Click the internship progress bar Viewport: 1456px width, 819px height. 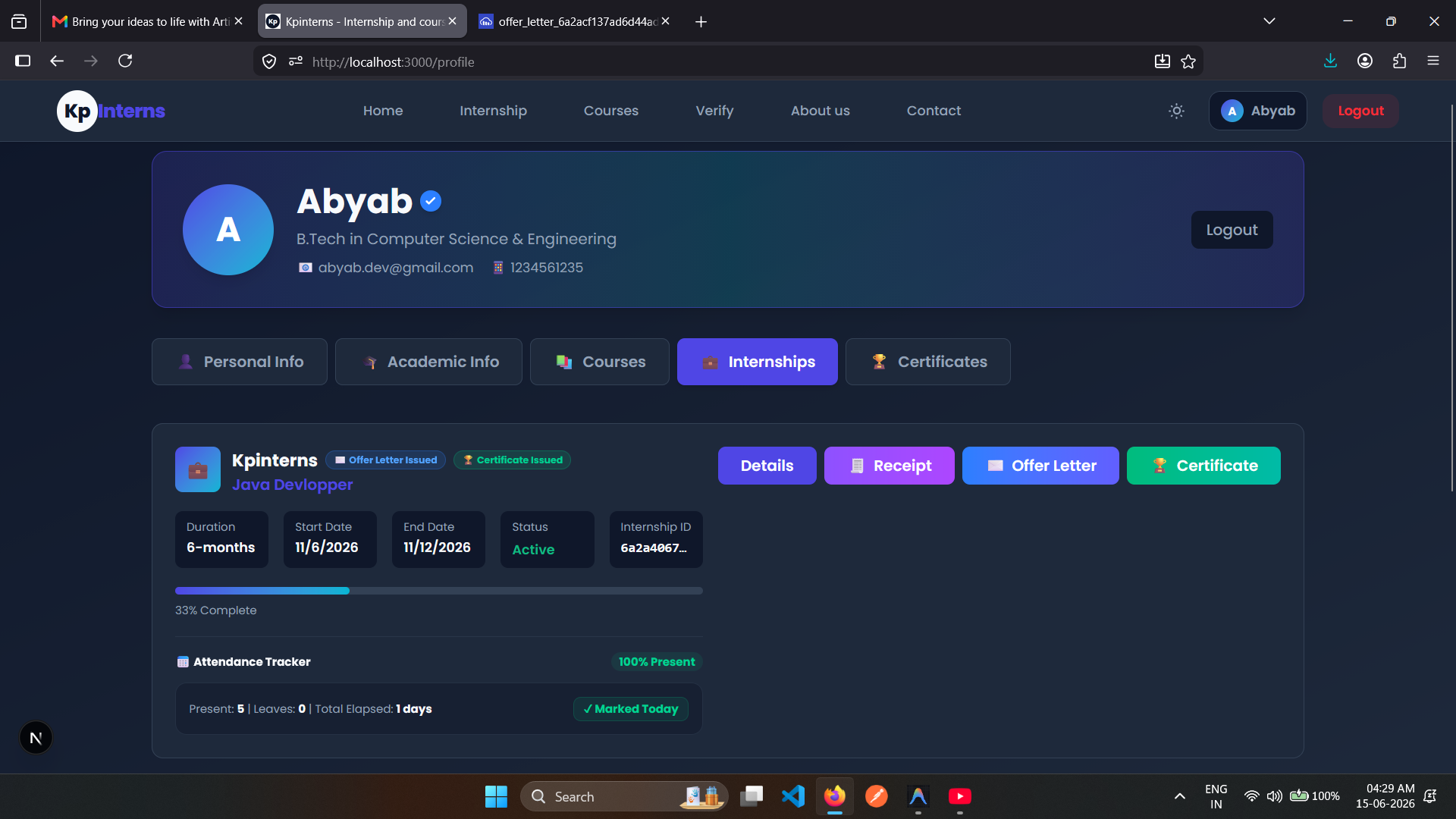pyautogui.click(x=438, y=591)
